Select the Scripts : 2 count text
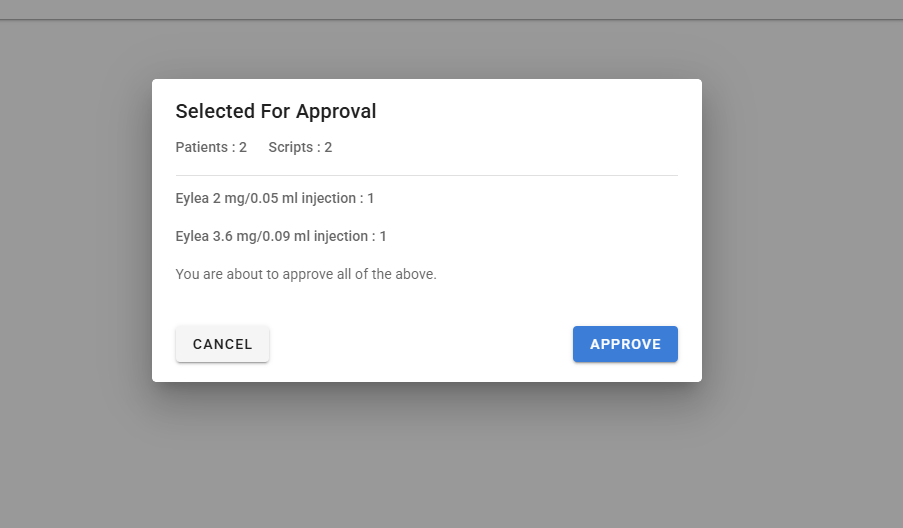This screenshot has height=528, width=903. click(x=300, y=148)
